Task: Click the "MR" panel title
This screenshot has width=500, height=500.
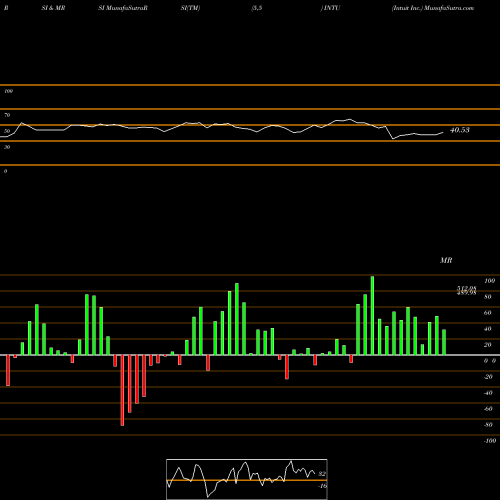Action: click(x=446, y=260)
